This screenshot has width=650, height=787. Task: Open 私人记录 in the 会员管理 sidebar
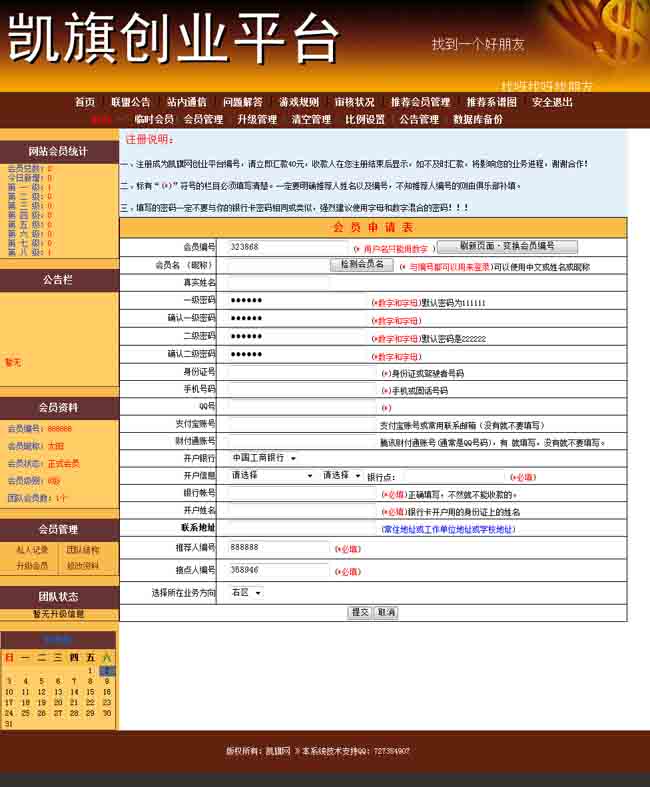32,550
